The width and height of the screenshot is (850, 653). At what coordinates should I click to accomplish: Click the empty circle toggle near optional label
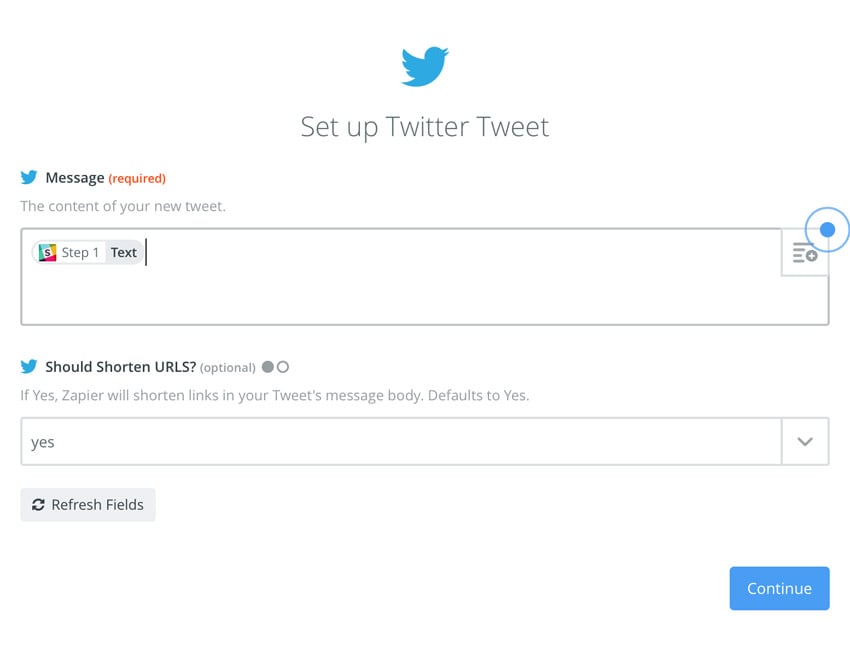click(x=283, y=367)
